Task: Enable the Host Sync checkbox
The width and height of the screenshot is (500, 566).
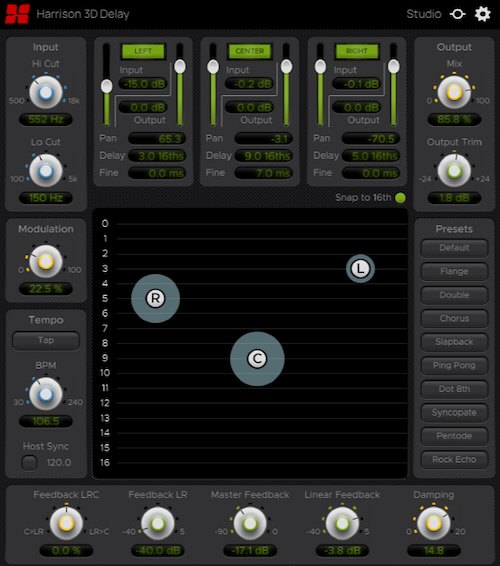Action: pos(29,462)
